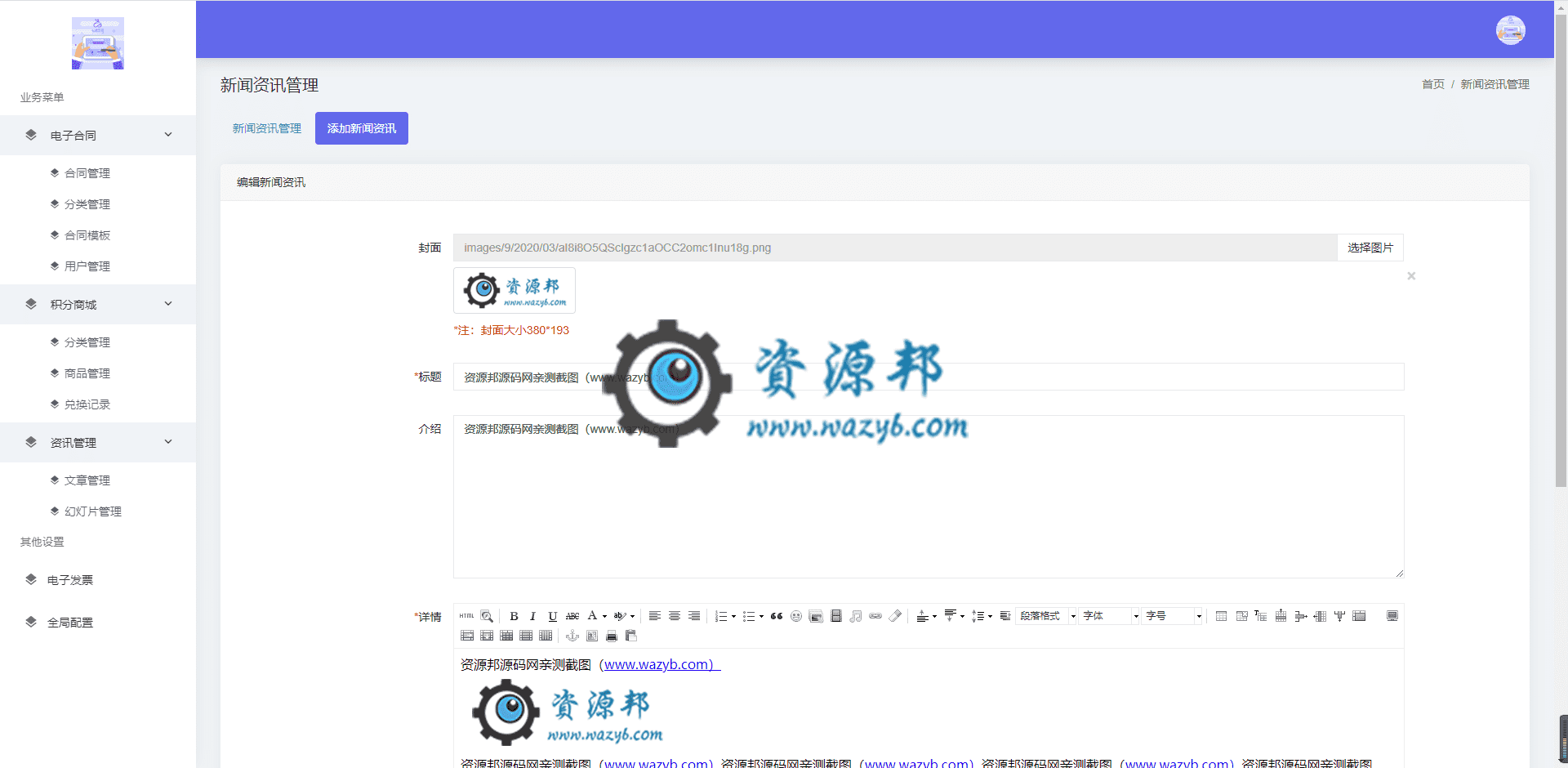Open 合同管理 in sidebar
The width and height of the screenshot is (1568, 768).
point(87,173)
